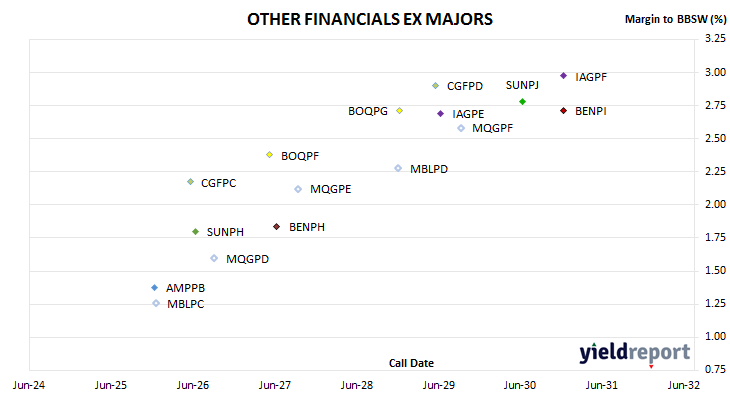Image resolution: width=730 pixels, height=399 pixels.
Task: Select the Jun-28 axis tick label
Action: pos(357,385)
